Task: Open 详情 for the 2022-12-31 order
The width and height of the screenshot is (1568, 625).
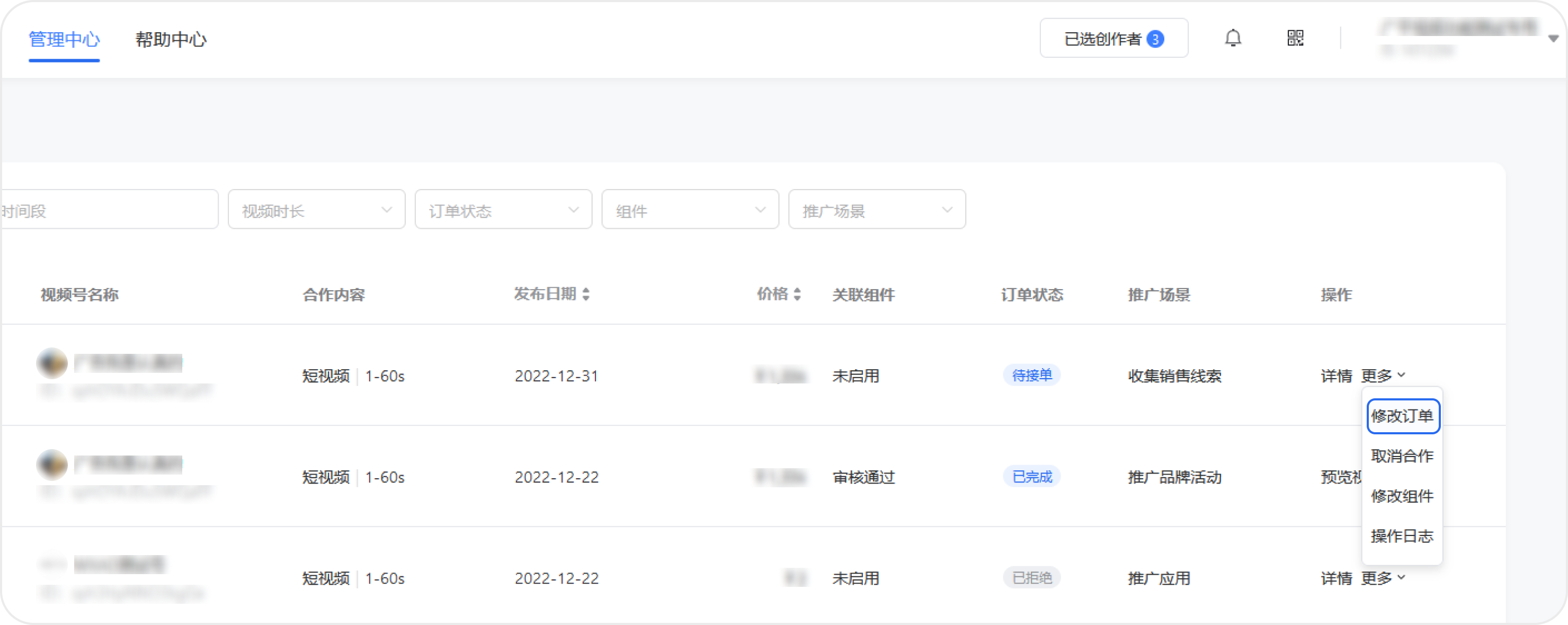Action: 1336,376
